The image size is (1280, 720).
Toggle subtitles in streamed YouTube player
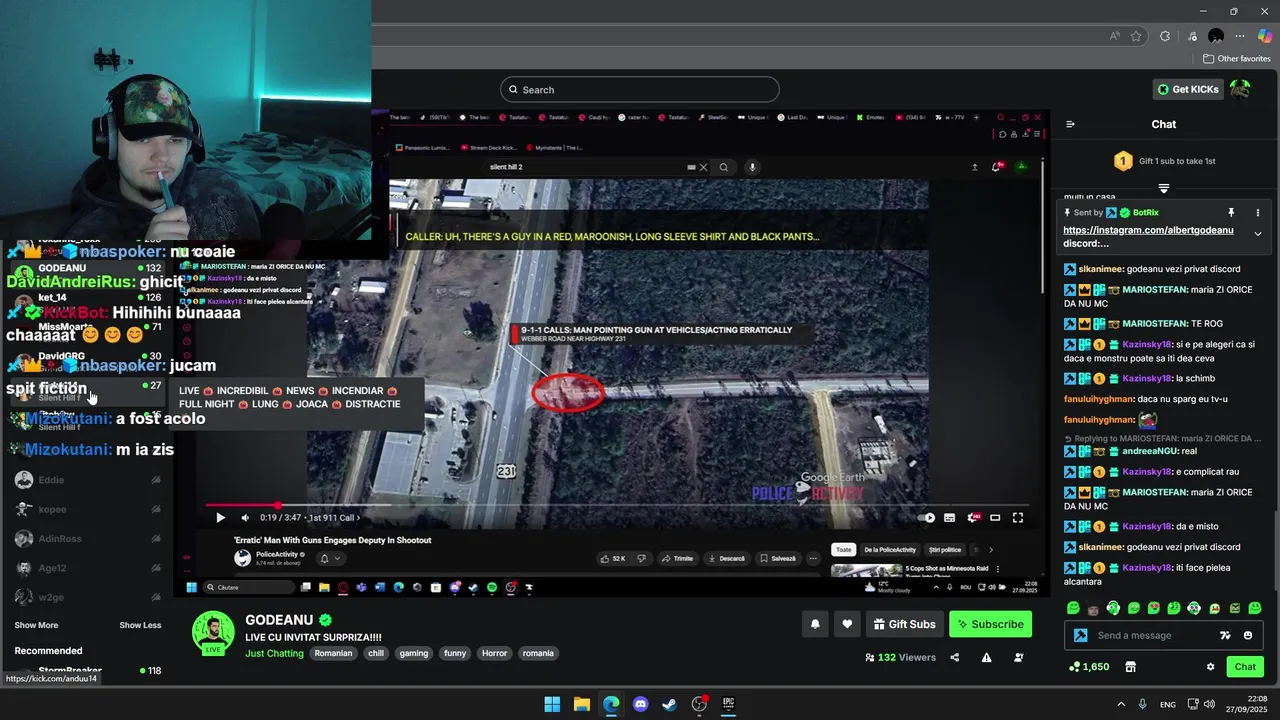pos(949,518)
